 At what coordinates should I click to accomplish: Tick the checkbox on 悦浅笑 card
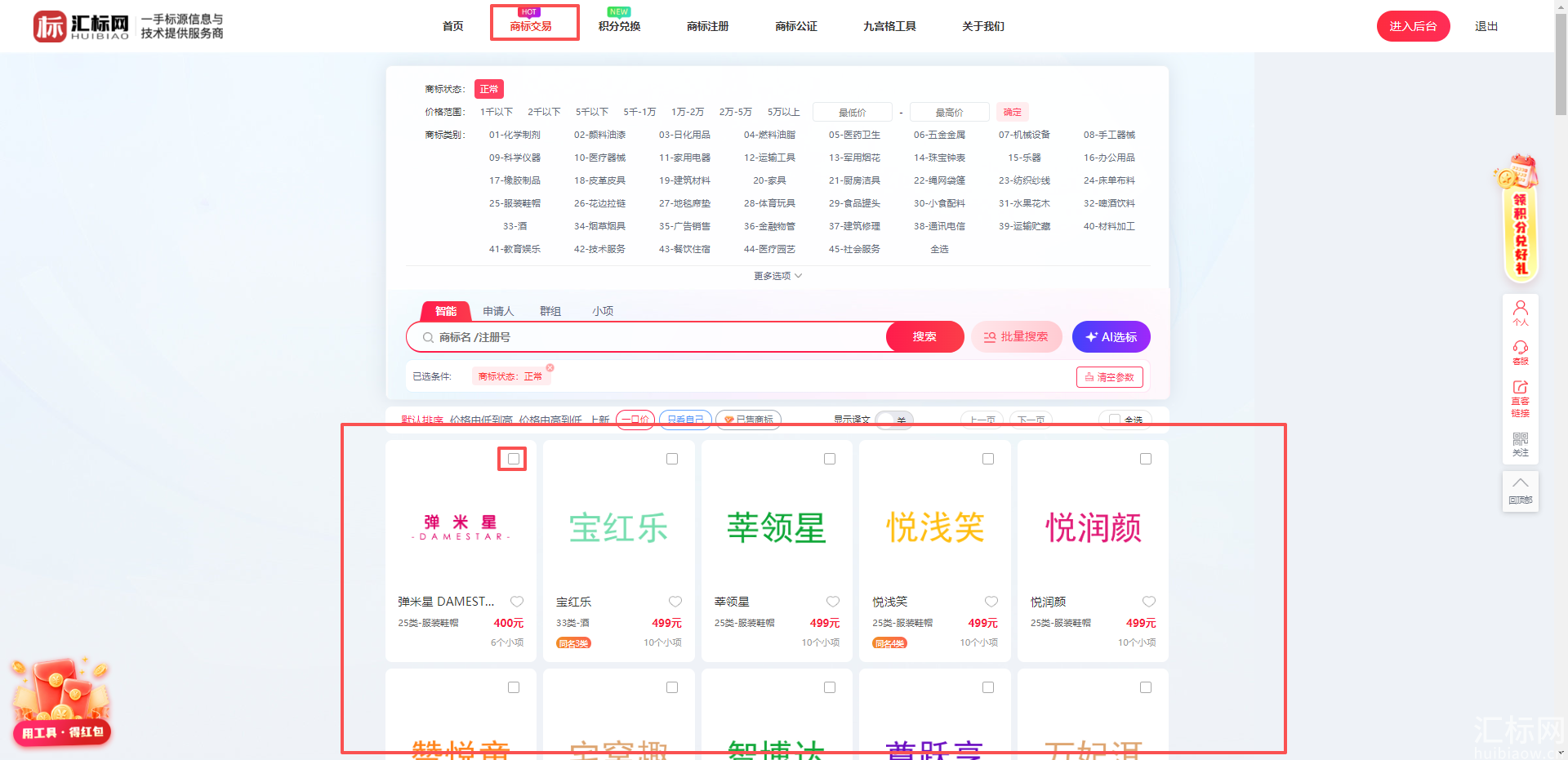point(988,459)
